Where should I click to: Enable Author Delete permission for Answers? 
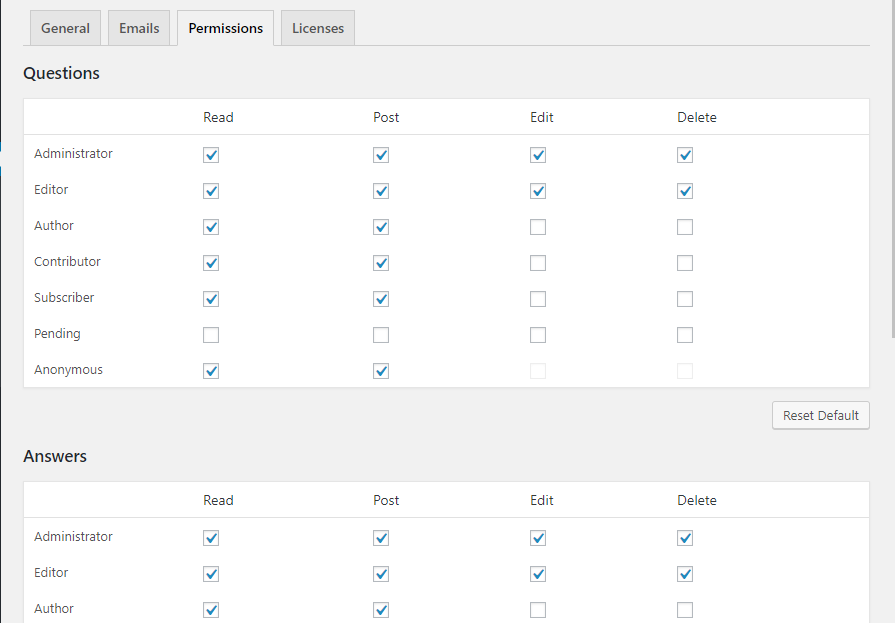[x=685, y=610]
